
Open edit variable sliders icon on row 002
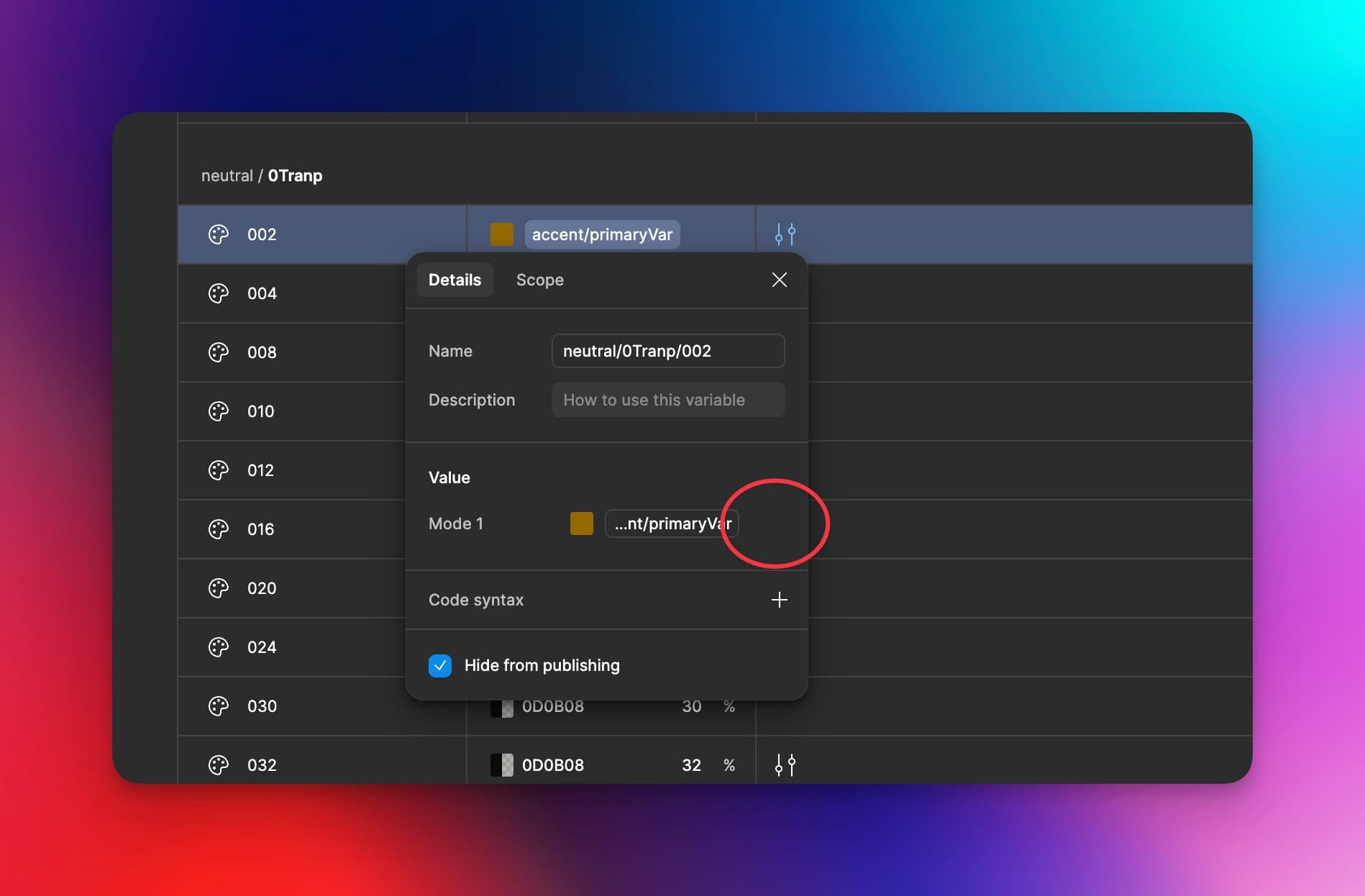(x=785, y=234)
